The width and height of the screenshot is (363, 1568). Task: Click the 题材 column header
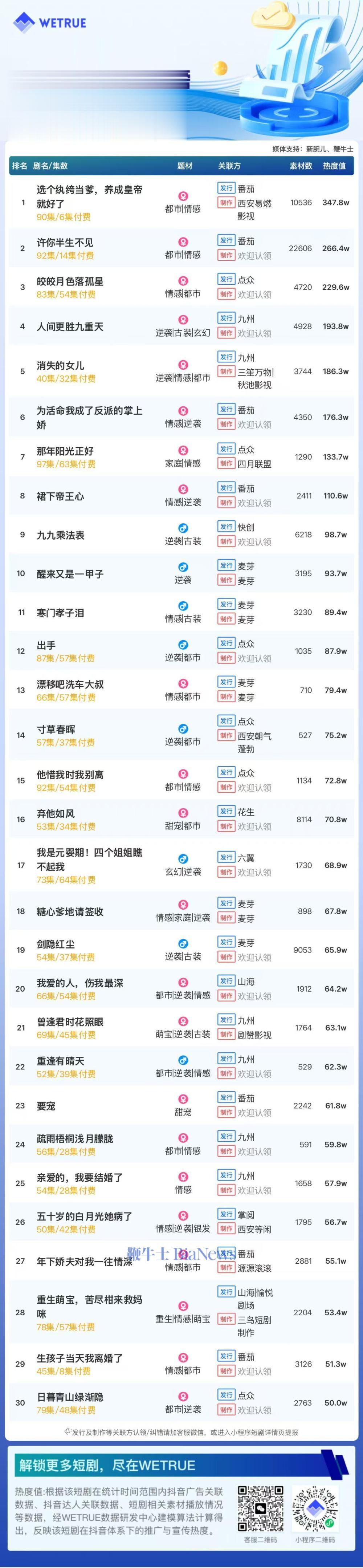(185, 166)
